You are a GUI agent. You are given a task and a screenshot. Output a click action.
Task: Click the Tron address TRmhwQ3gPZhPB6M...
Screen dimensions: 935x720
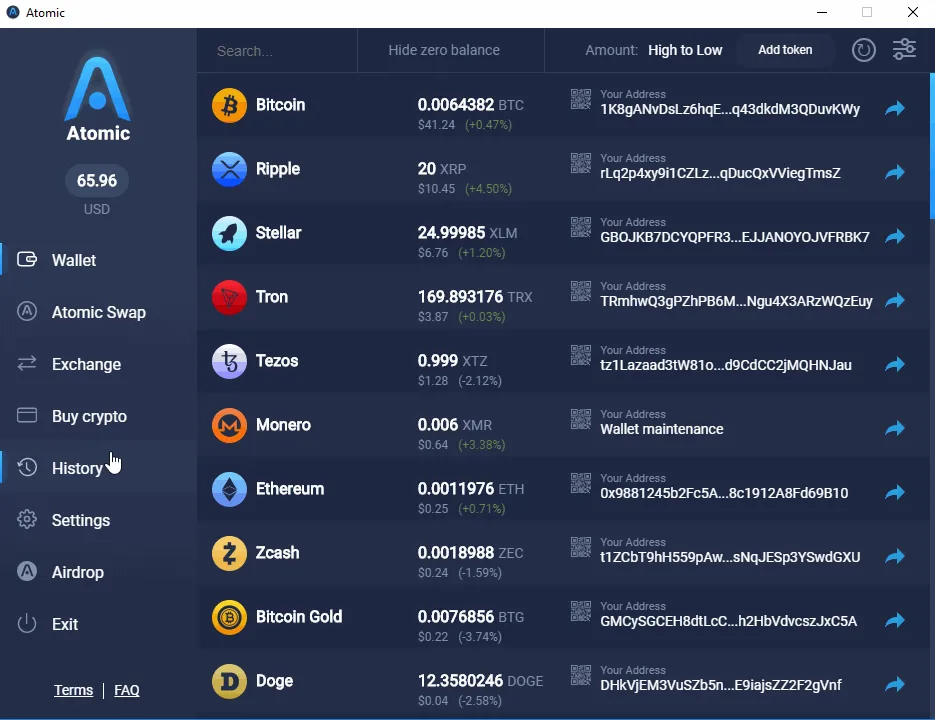coord(736,301)
